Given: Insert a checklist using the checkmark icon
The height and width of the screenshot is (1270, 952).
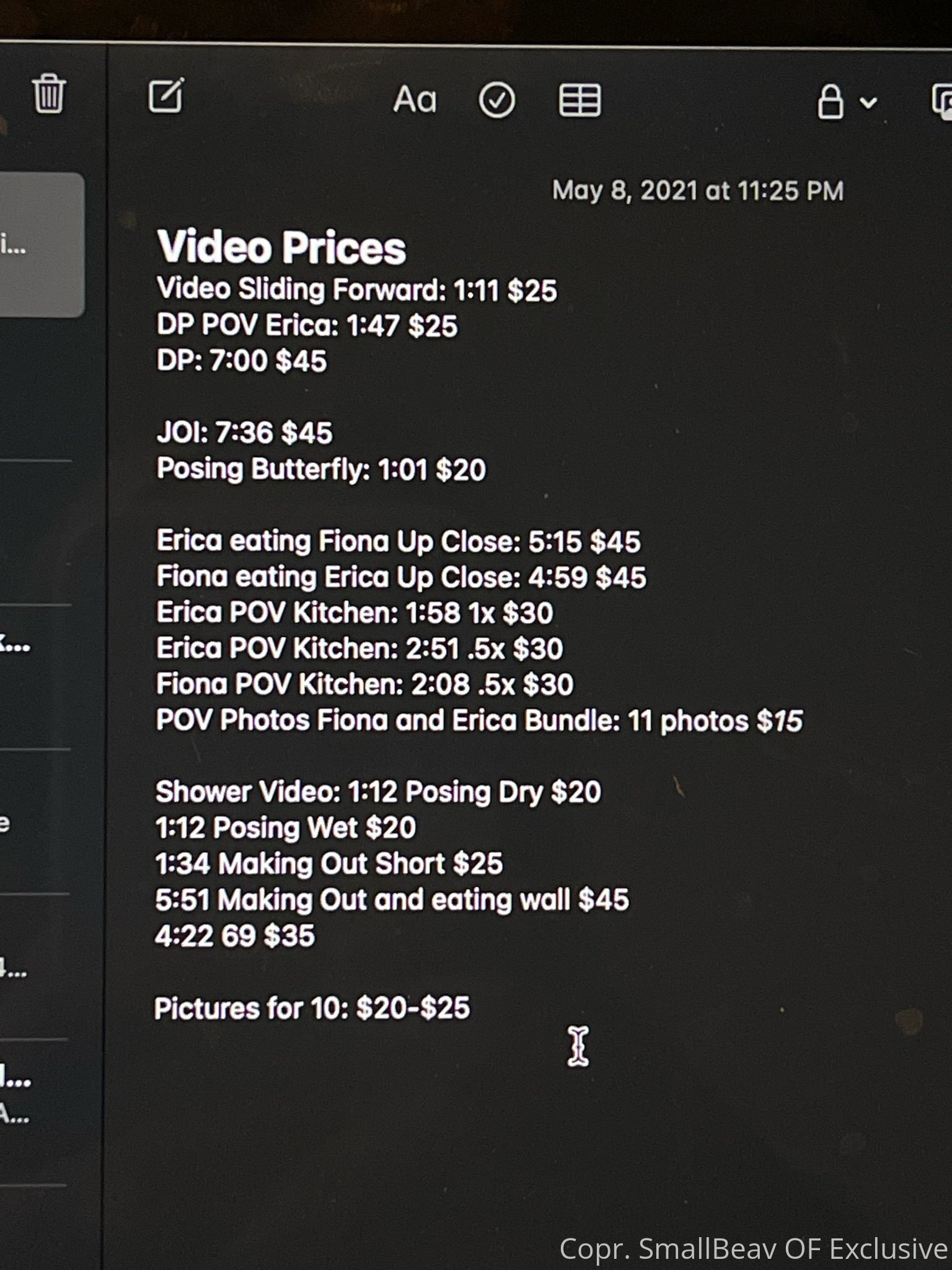Looking at the screenshot, I should (496, 100).
